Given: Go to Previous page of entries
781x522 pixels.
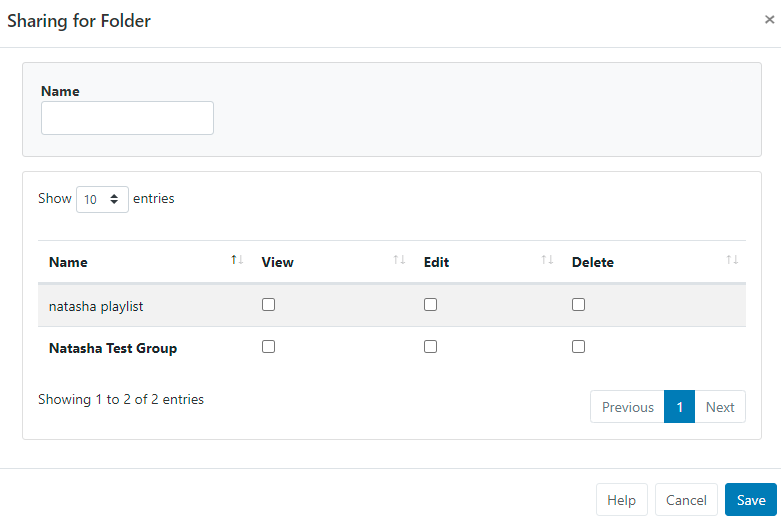Looking at the screenshot, I should pos(627,407).
